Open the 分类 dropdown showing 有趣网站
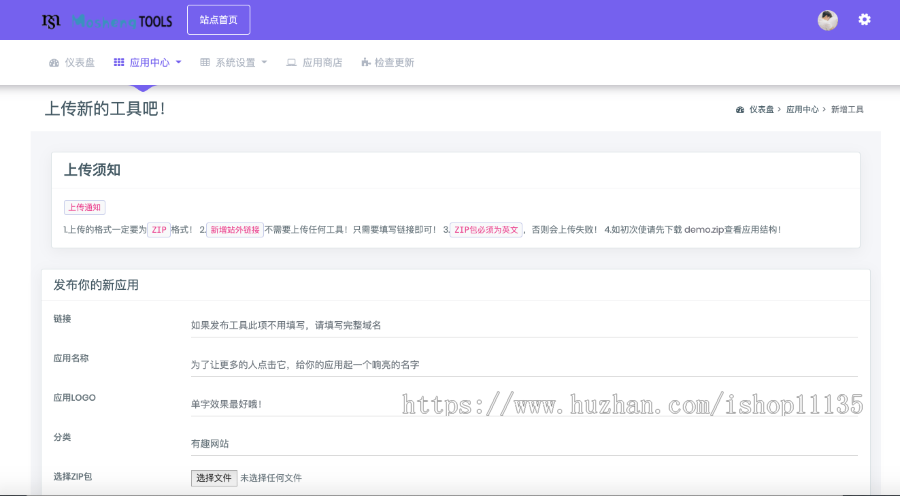This screenshot has height=496, width=900. (524, 444)
